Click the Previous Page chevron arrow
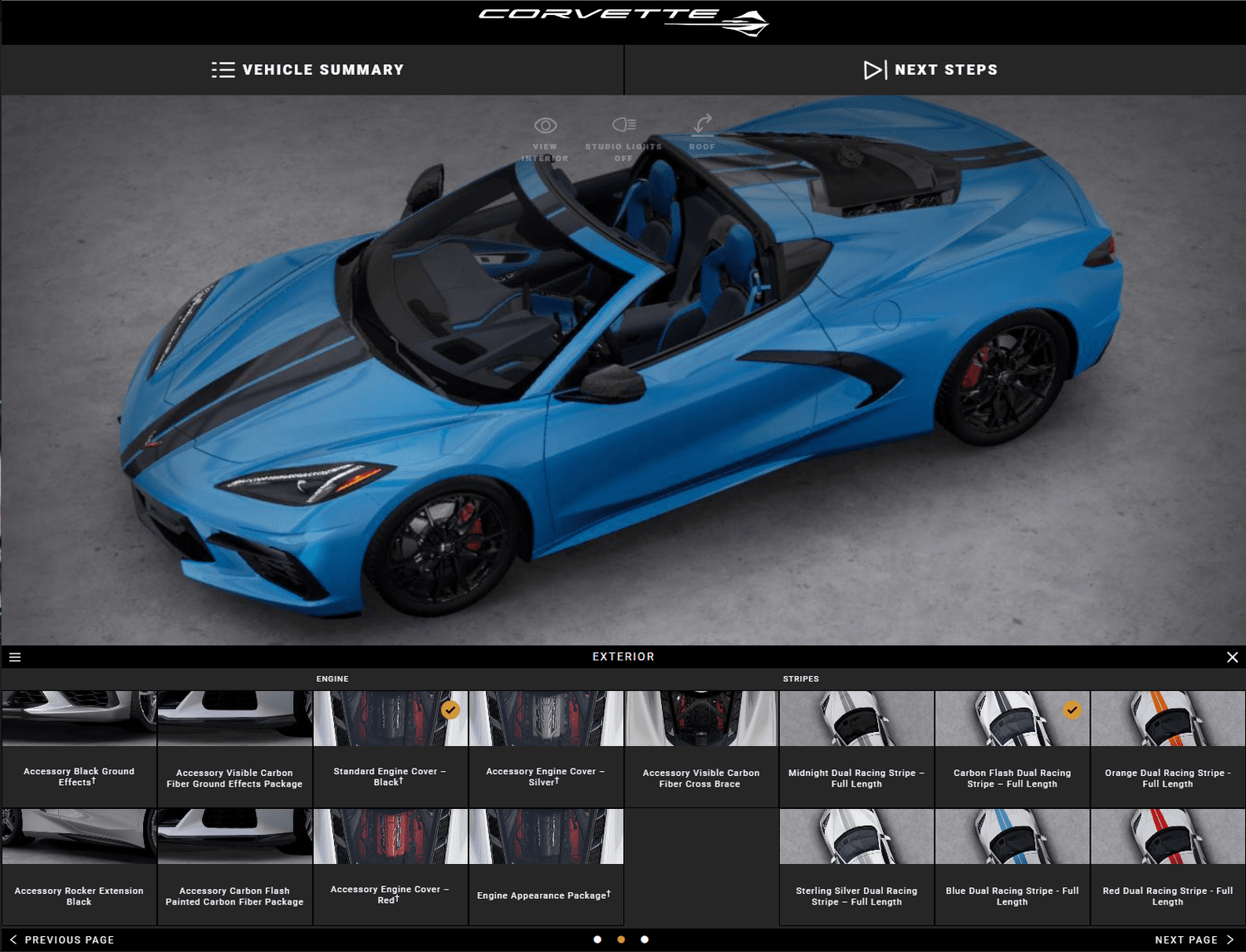 (x=13, y=940)
